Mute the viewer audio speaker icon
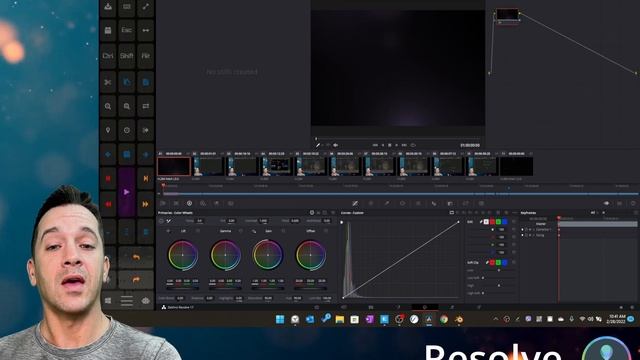The image size is (640, 360). (336, 145)
